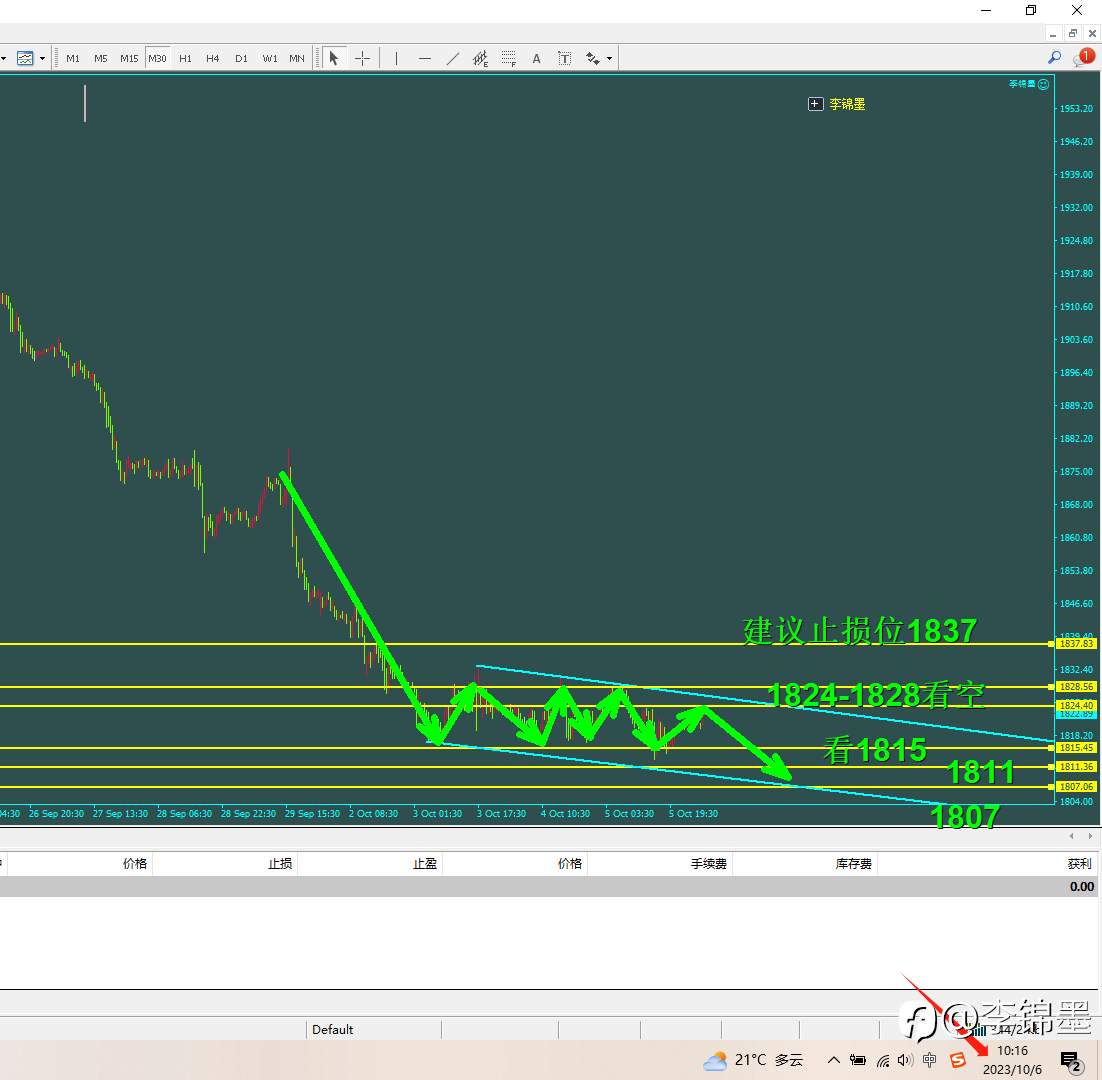Expand the arrows tool dropdown
1102x1080 pixels.
(609, 58)
